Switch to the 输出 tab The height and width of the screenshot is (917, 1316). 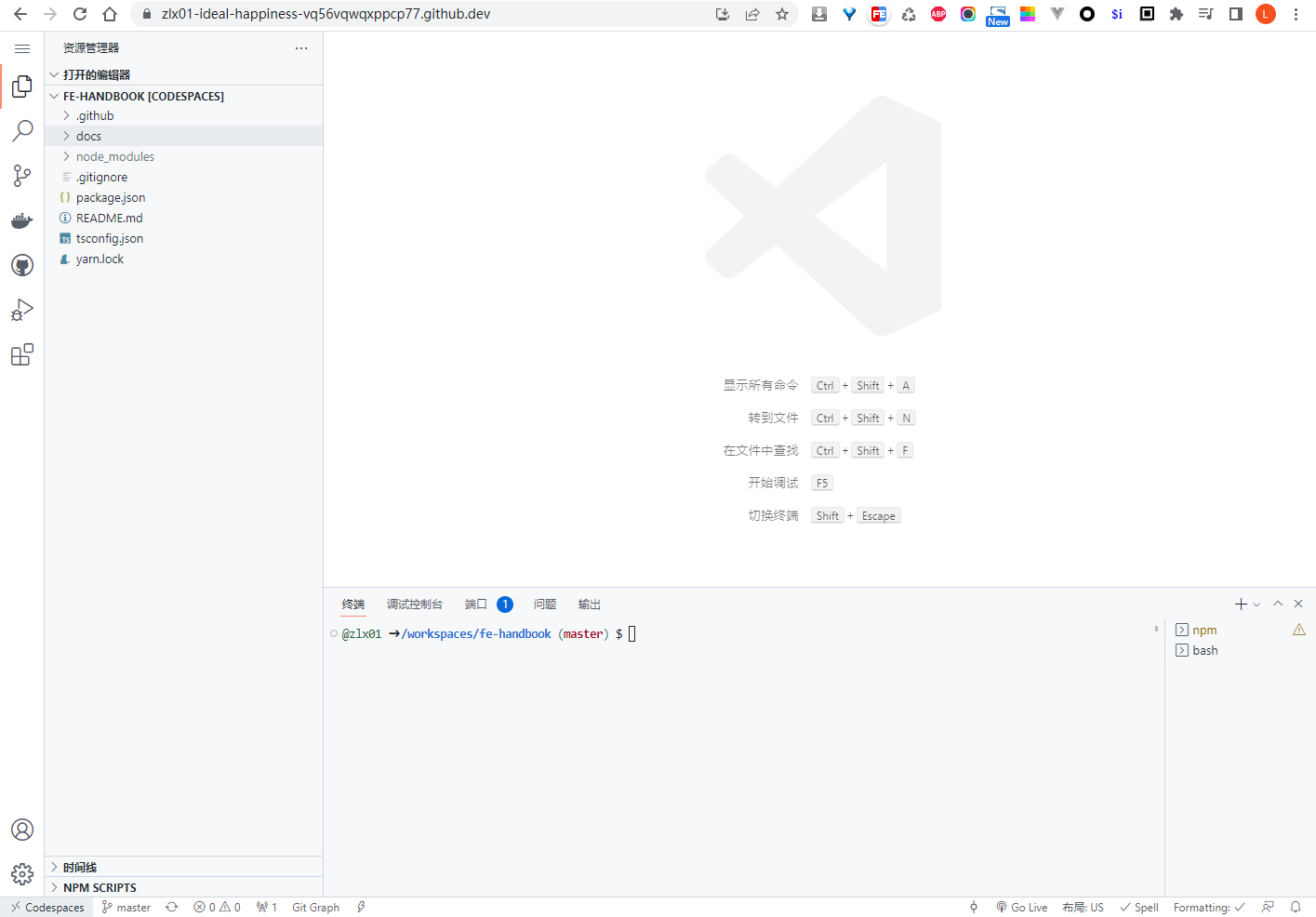coord(590,605)
